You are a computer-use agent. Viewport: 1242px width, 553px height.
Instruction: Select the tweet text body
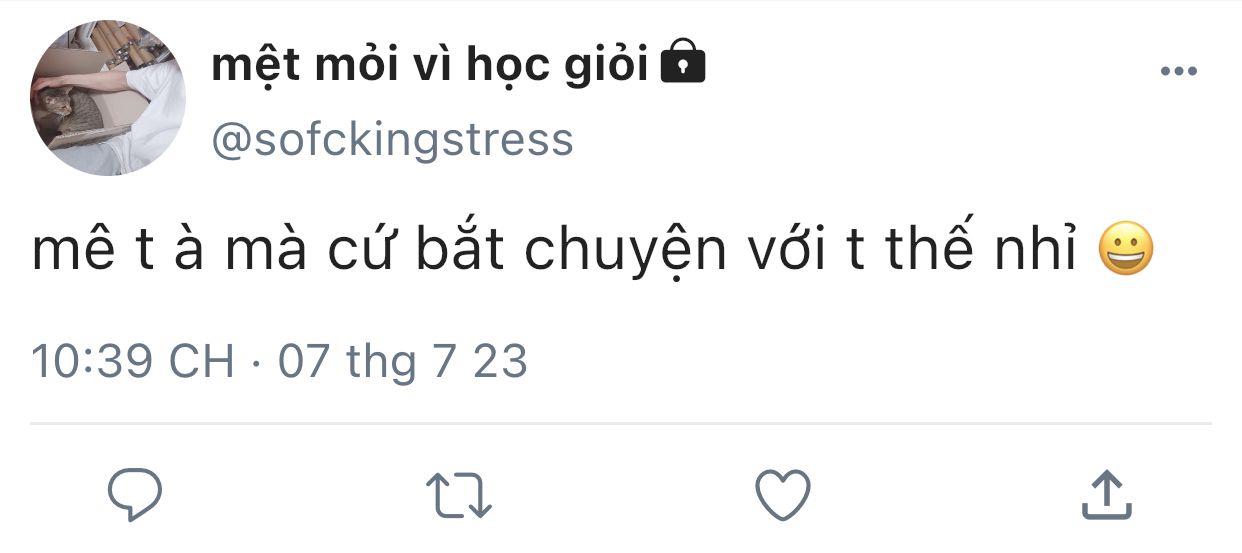(x=593, y=251)
